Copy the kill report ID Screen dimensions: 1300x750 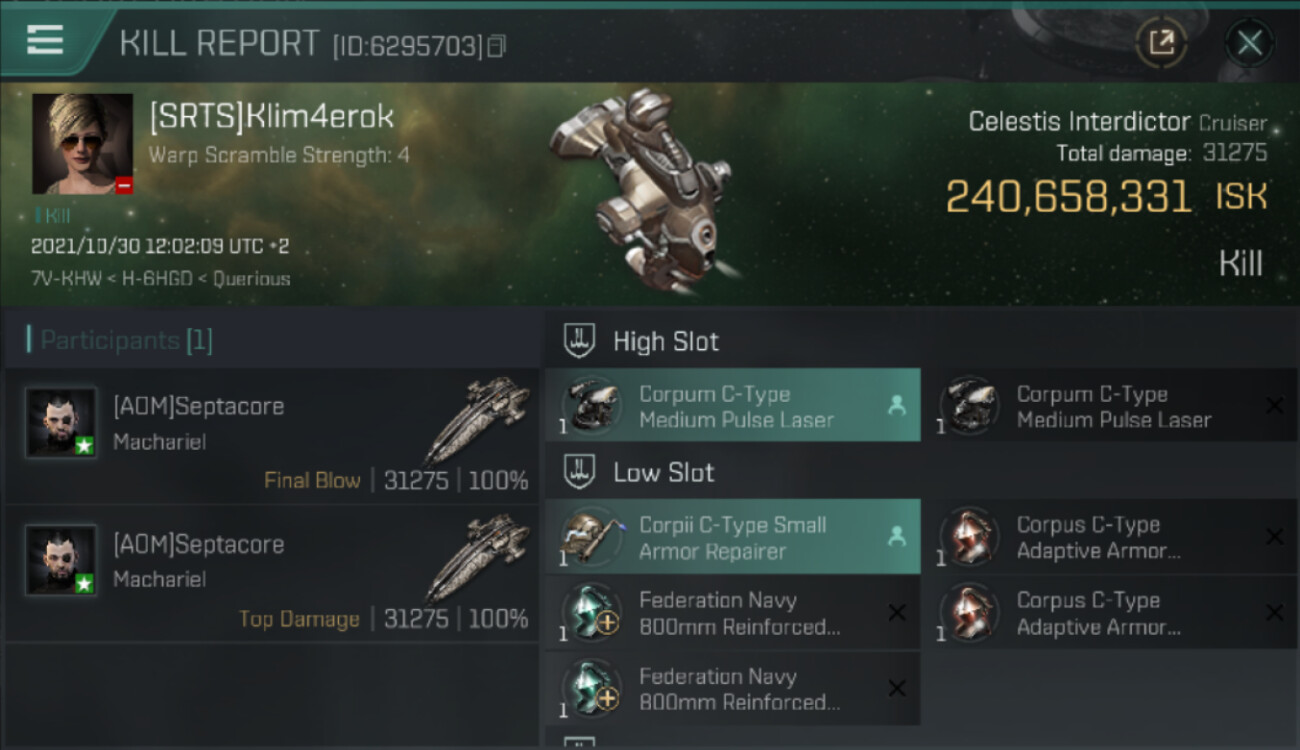click(x=497, y=46)
